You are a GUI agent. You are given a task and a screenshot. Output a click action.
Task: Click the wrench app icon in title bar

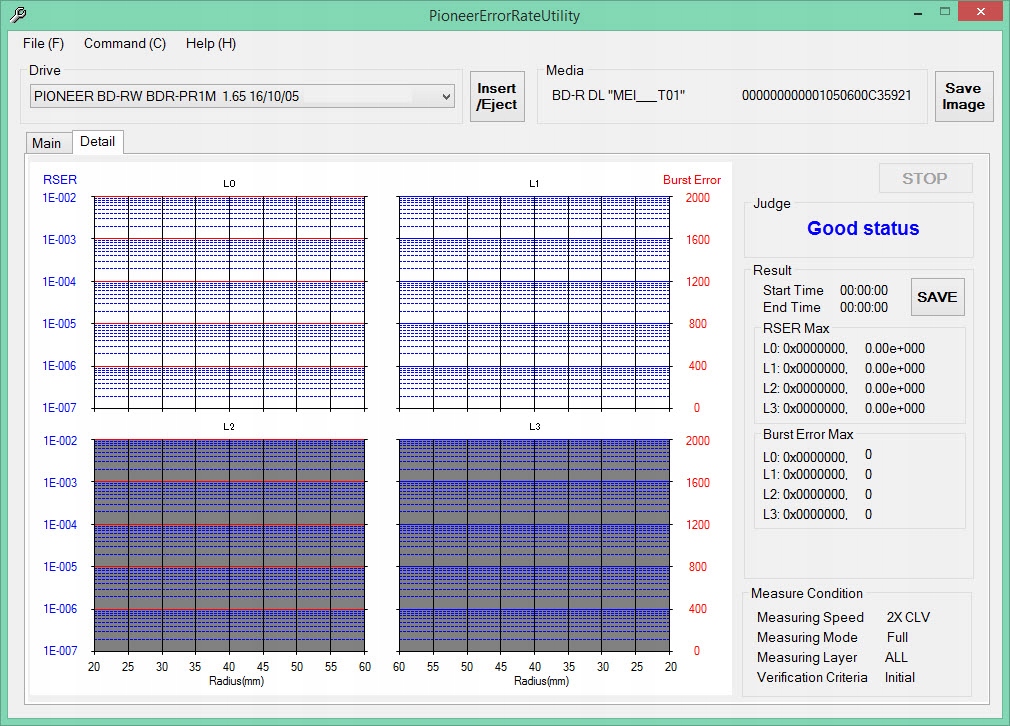coord(17,15)
